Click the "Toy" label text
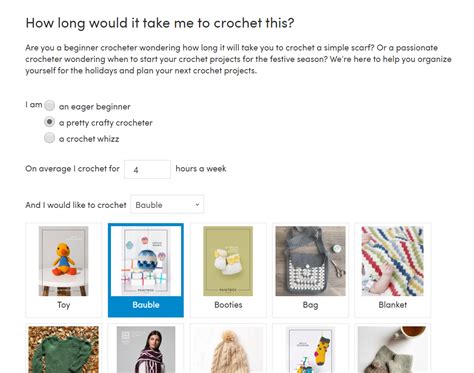The width and height of the screenshot is (474, 373). [x=63, y=305]
